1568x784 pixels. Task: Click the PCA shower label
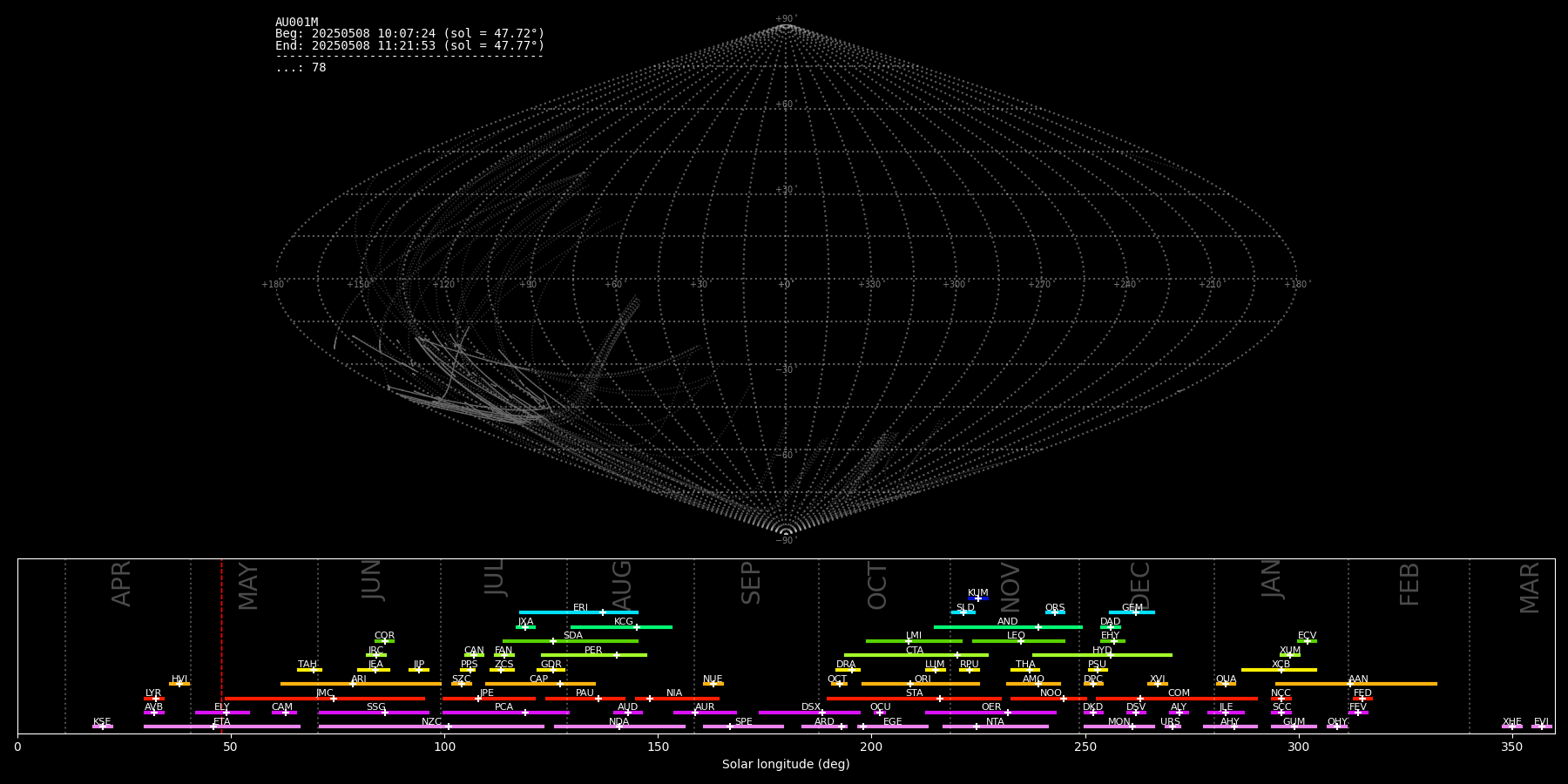coord(504,707)
